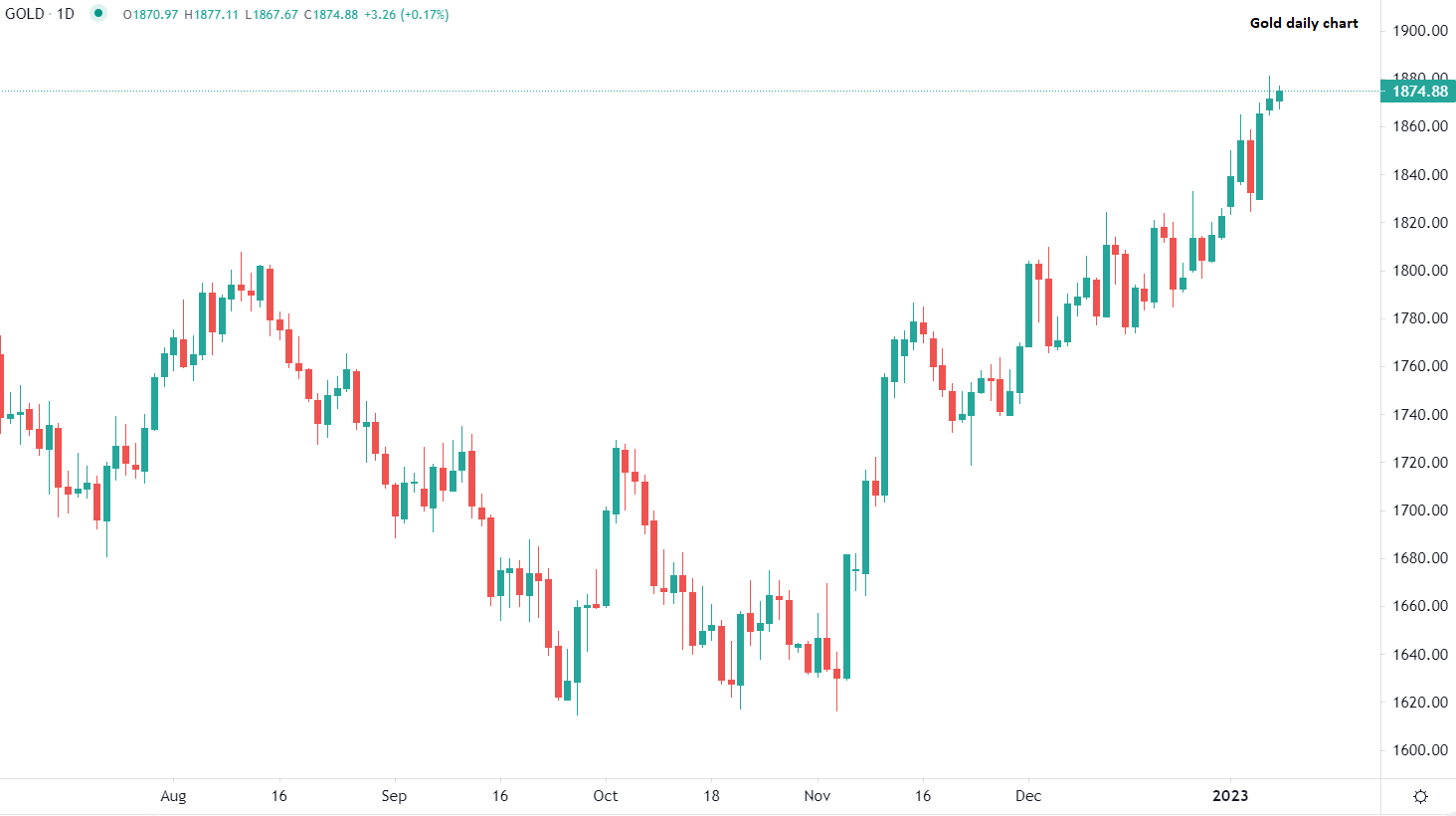Click the close price value C1874.88
The width and height of the screenshot is (1456, 816).
[x=330, y=15]
